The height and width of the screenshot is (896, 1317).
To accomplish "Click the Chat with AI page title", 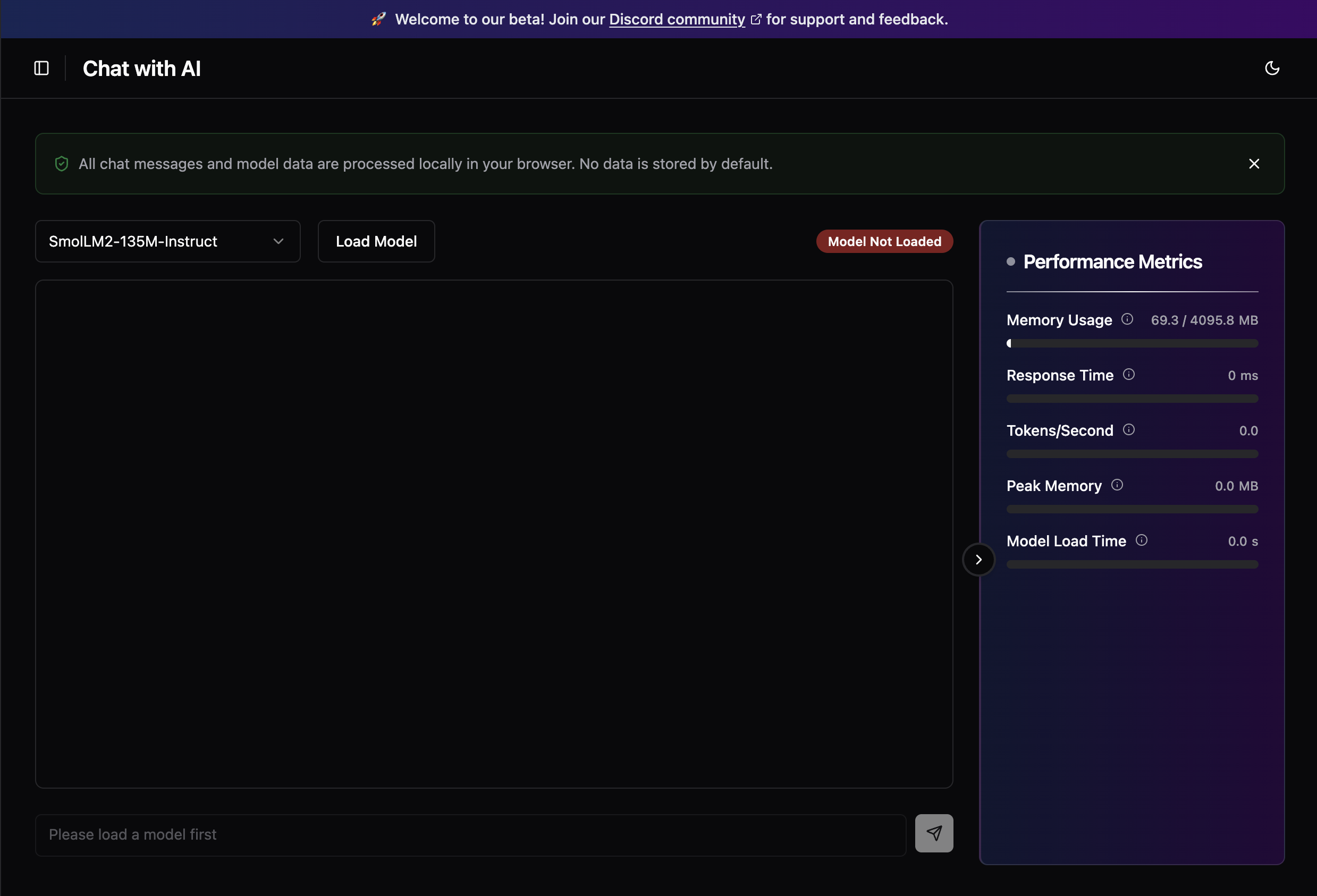I will coord(142,69).
